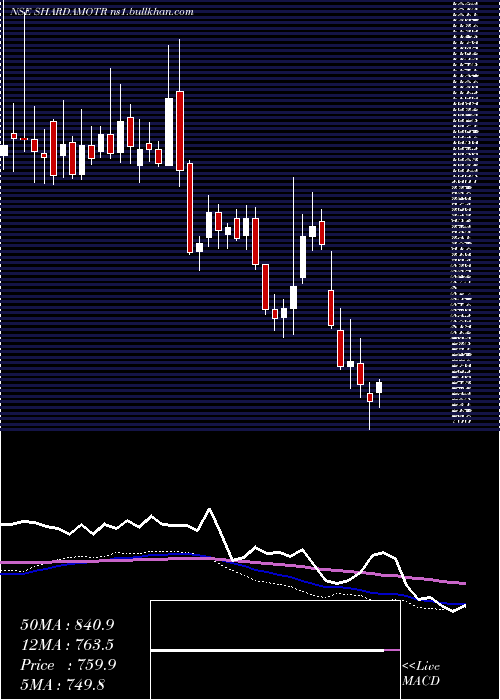Click the NSE SHARDAMOTR chart title text

tap(102, 12)
